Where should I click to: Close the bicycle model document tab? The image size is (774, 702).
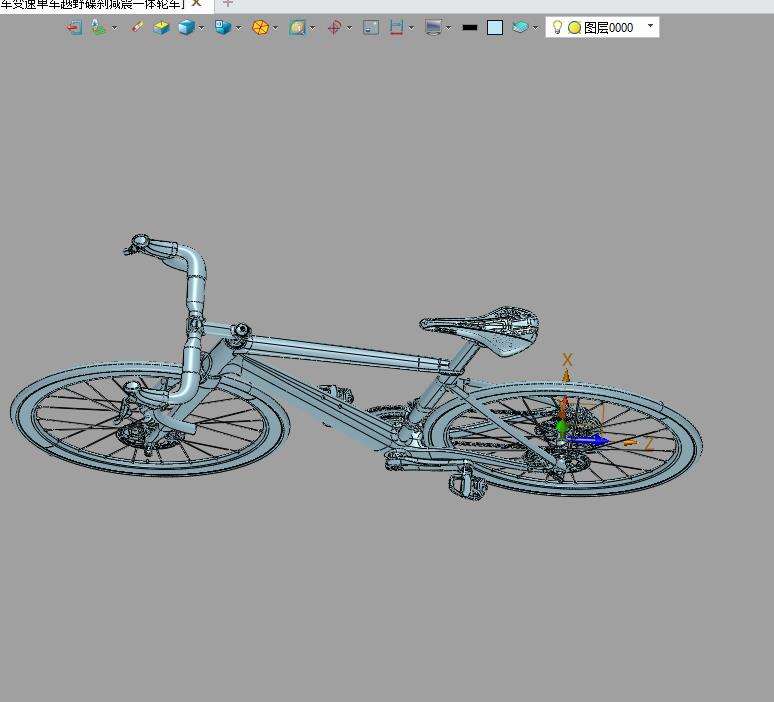[x=197, y=3]
